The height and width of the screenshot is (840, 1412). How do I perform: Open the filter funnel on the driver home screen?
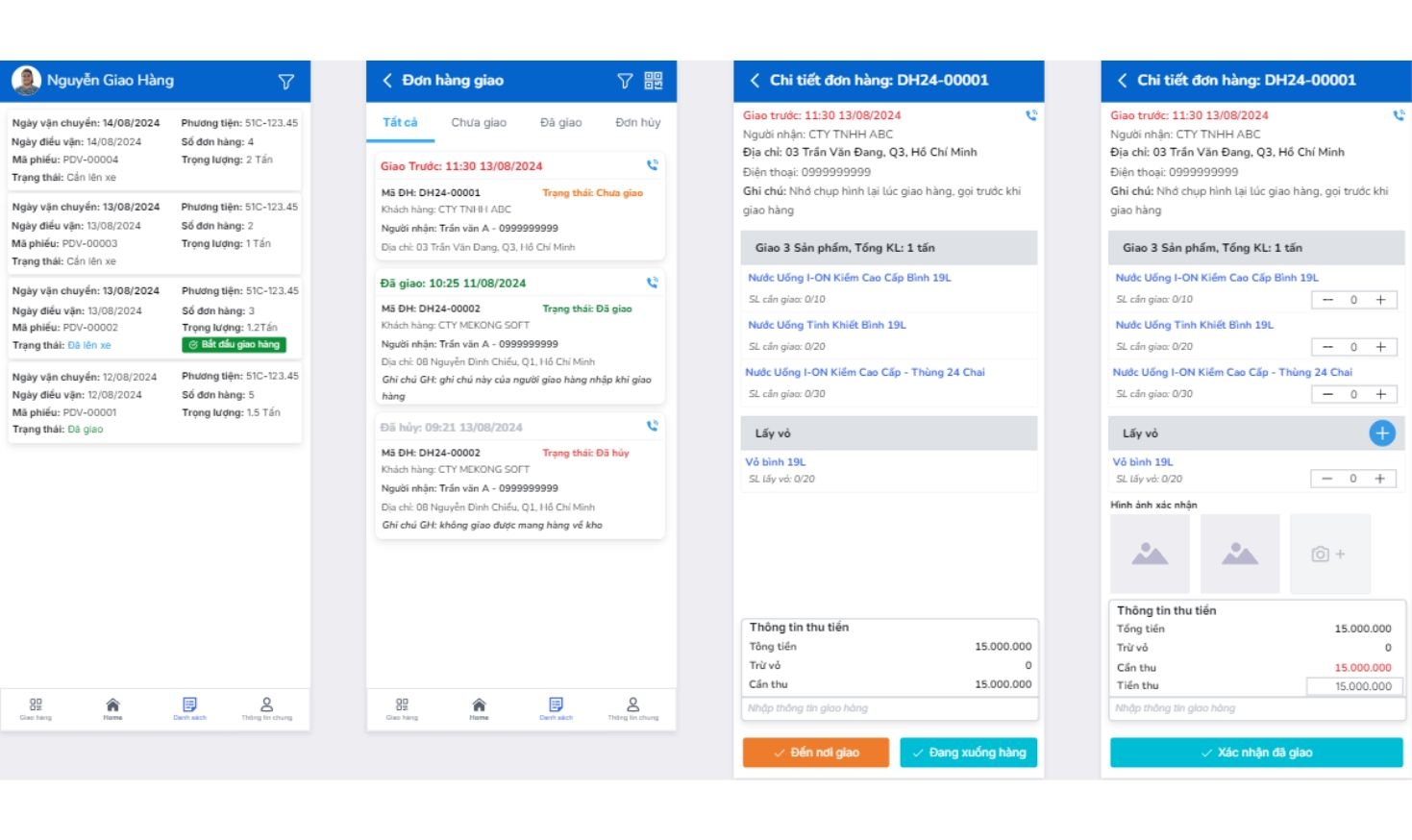[285, 81]
